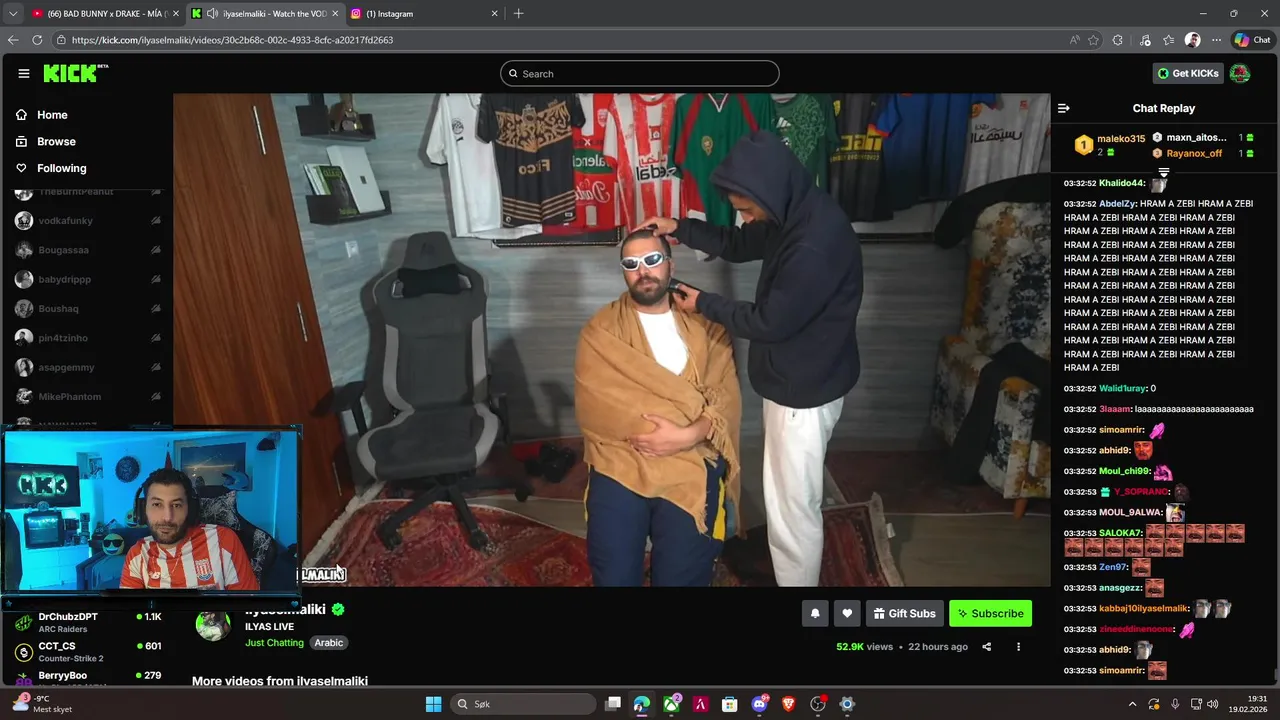The width and height of the screenshot is (1280, 720).
Task: Open the Following section
Action: coord(62,168)
